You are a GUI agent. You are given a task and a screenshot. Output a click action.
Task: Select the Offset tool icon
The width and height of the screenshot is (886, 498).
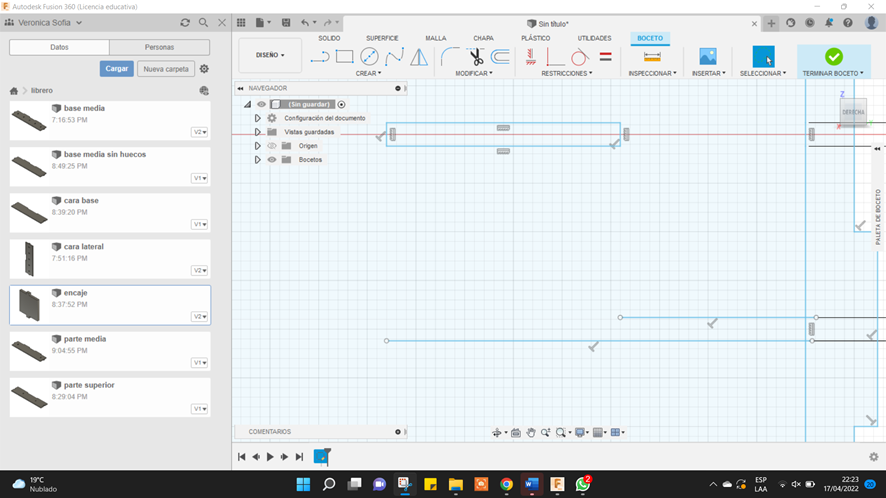pos(500,57)
